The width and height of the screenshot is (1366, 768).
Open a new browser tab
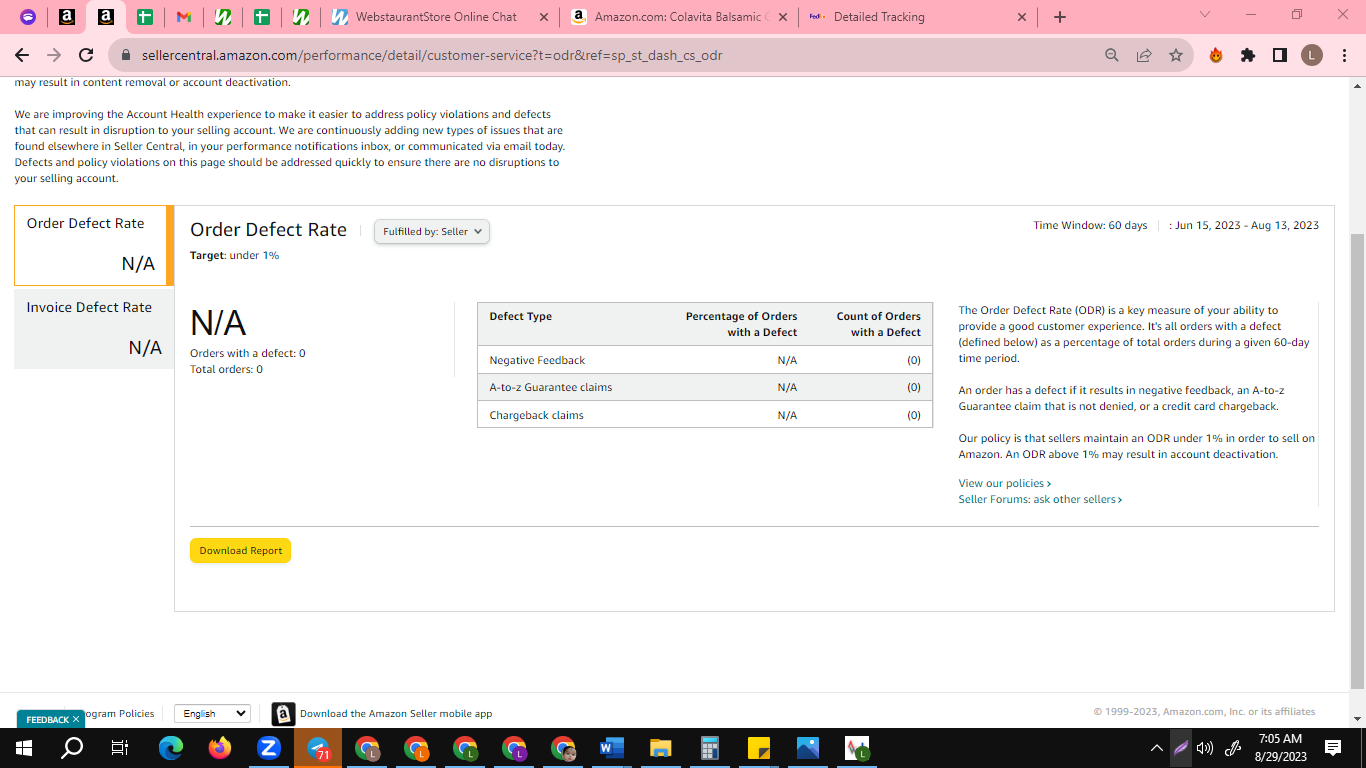pyautogui.click(x=1060, y=17)
